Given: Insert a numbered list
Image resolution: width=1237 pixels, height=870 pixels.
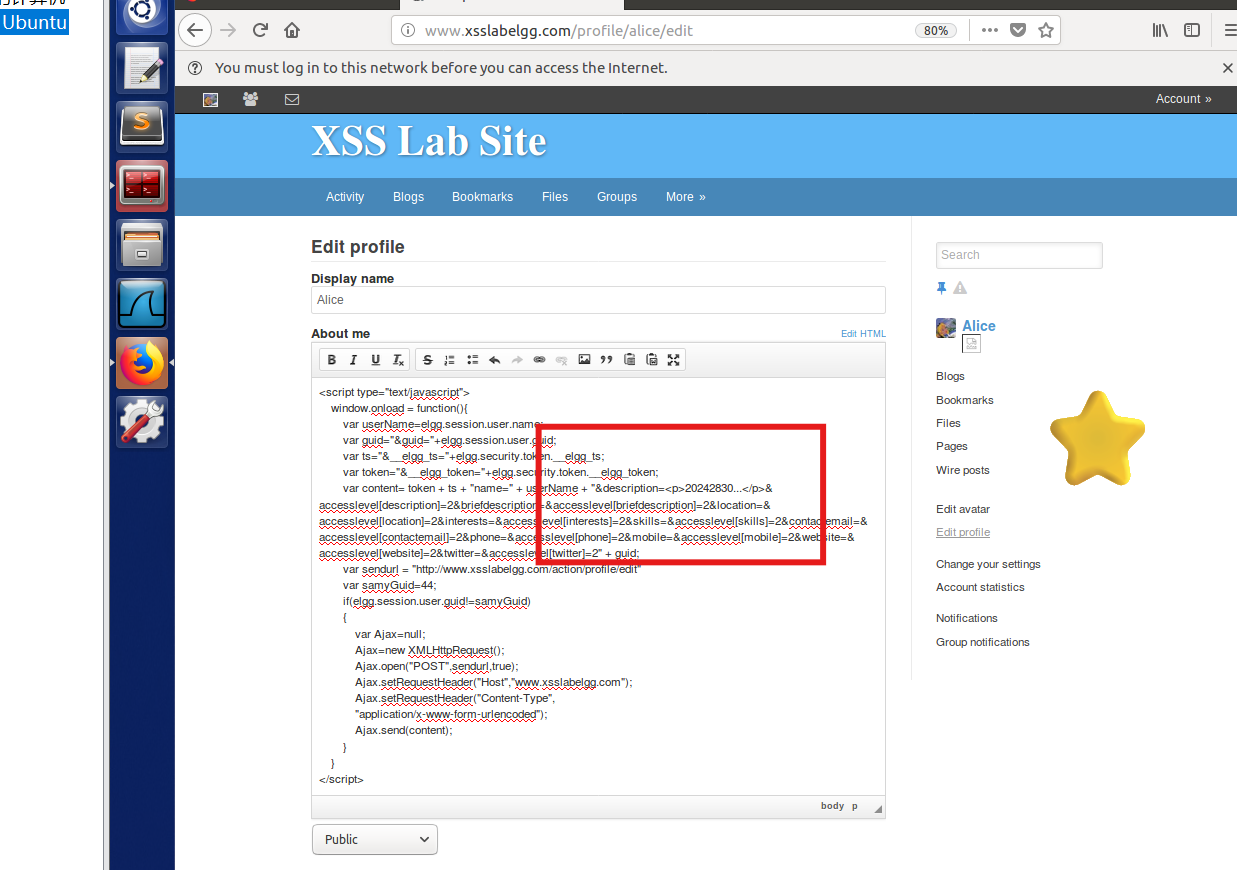Looking at the screenshot, I should tap(450, 360).
